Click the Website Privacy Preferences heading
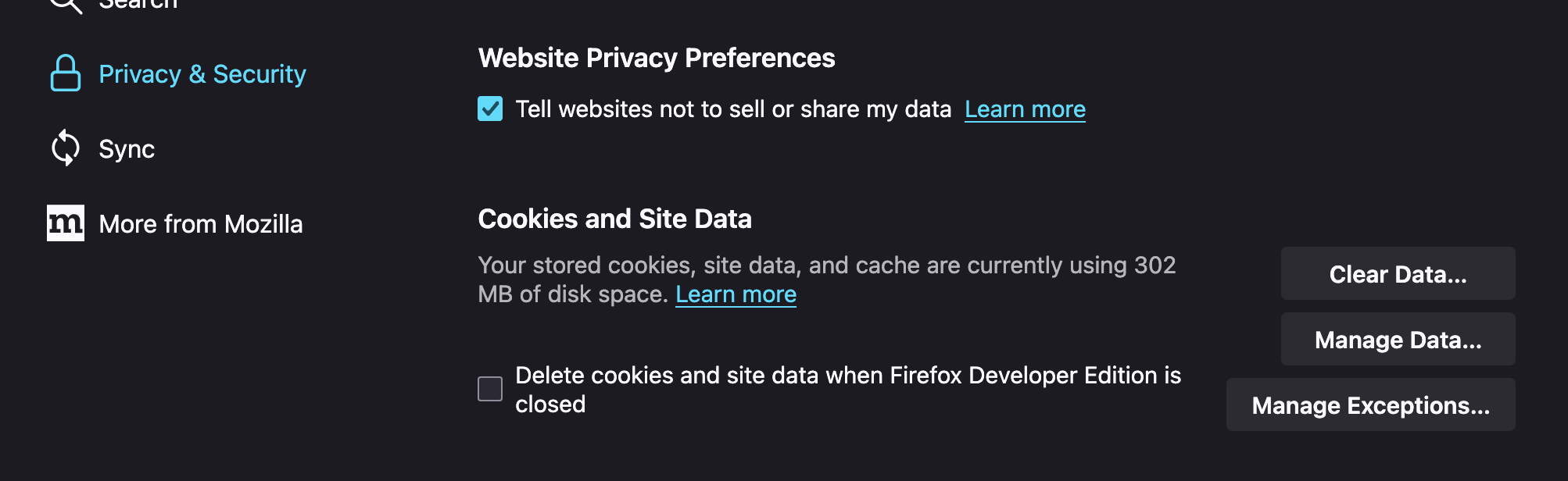1568x481 pixels. click(x=657, y=58)
